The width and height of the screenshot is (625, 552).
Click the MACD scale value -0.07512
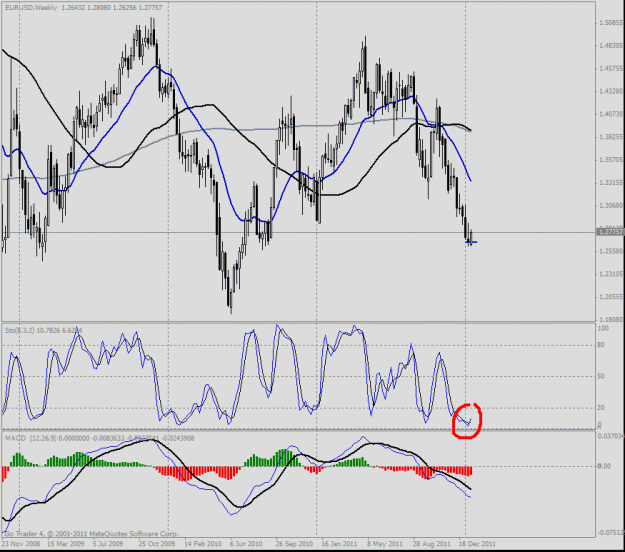tap(611, 533)
